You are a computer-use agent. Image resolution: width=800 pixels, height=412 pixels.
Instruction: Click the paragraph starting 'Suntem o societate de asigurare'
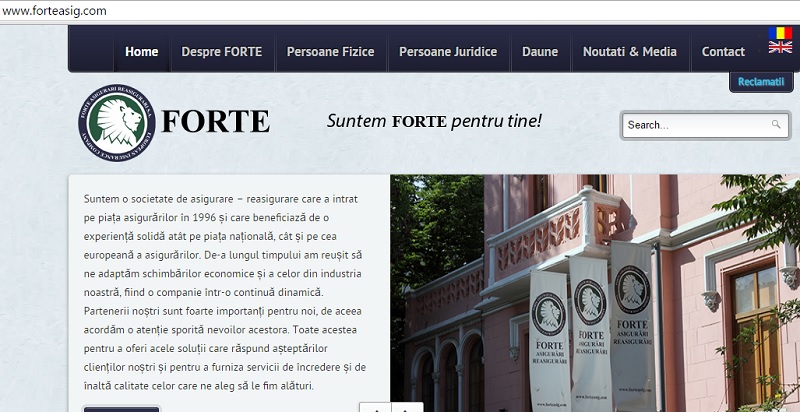tap(224, 293)
